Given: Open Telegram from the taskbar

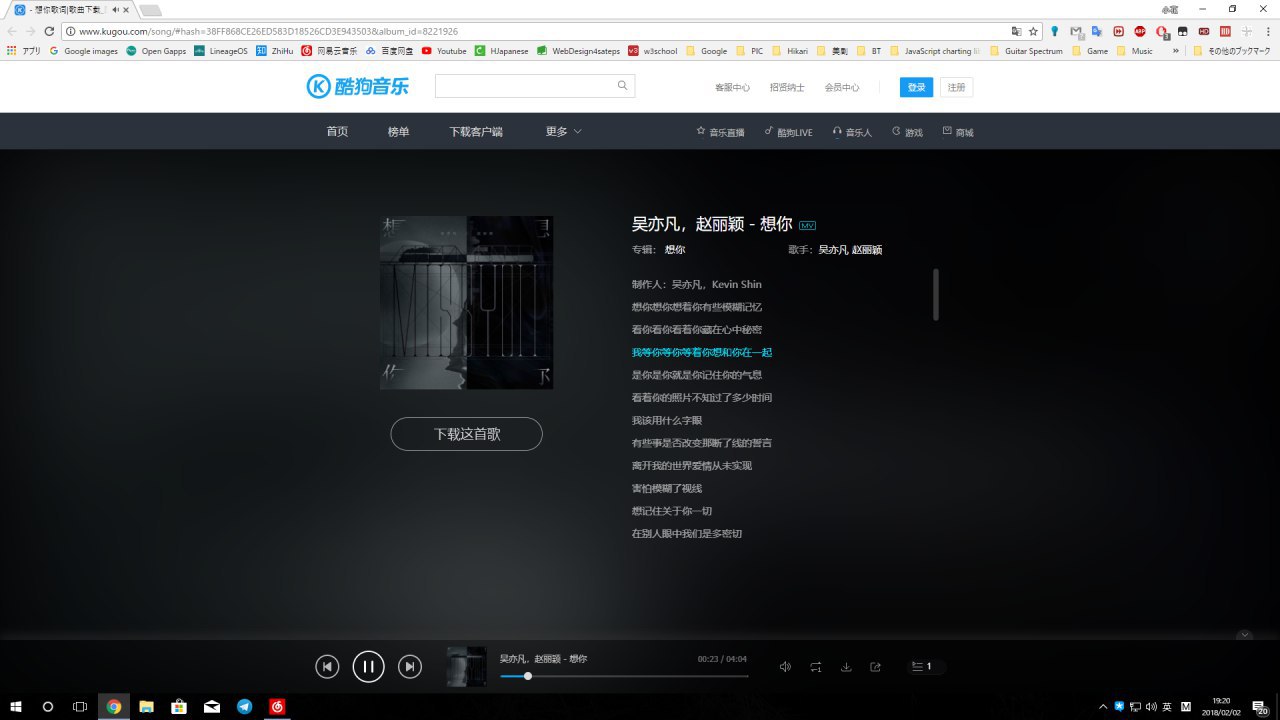Looking at the screenshot, I should [245, 706].
